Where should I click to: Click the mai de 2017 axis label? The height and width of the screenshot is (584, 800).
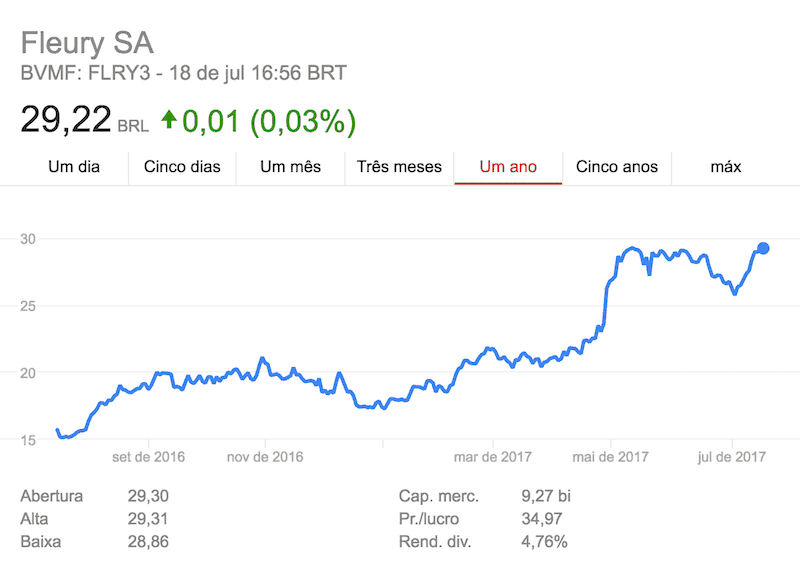coord(610,456)
